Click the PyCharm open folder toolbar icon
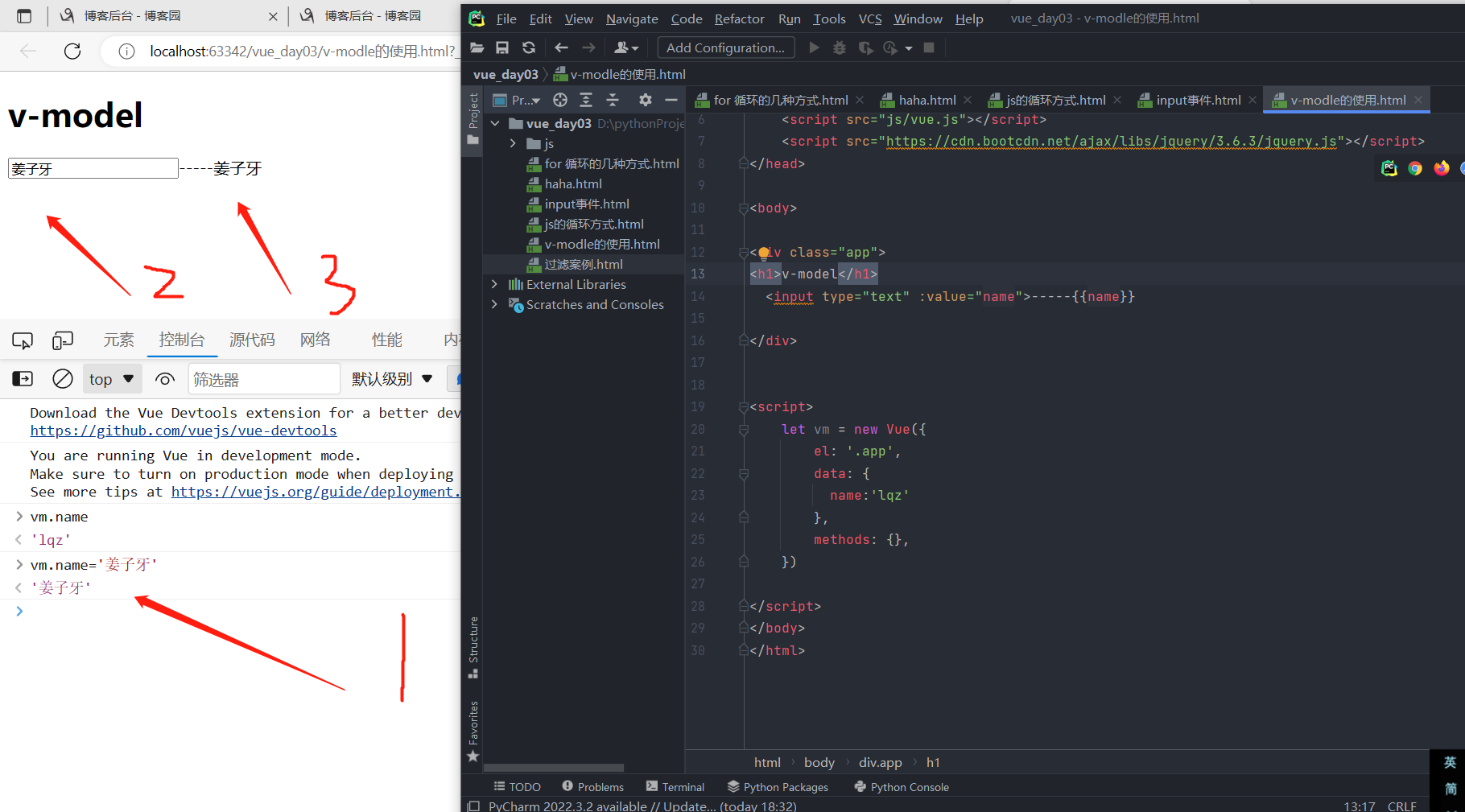Image resolution: width=1465 pixels, height=812 pixels. [x=477, y=48]
